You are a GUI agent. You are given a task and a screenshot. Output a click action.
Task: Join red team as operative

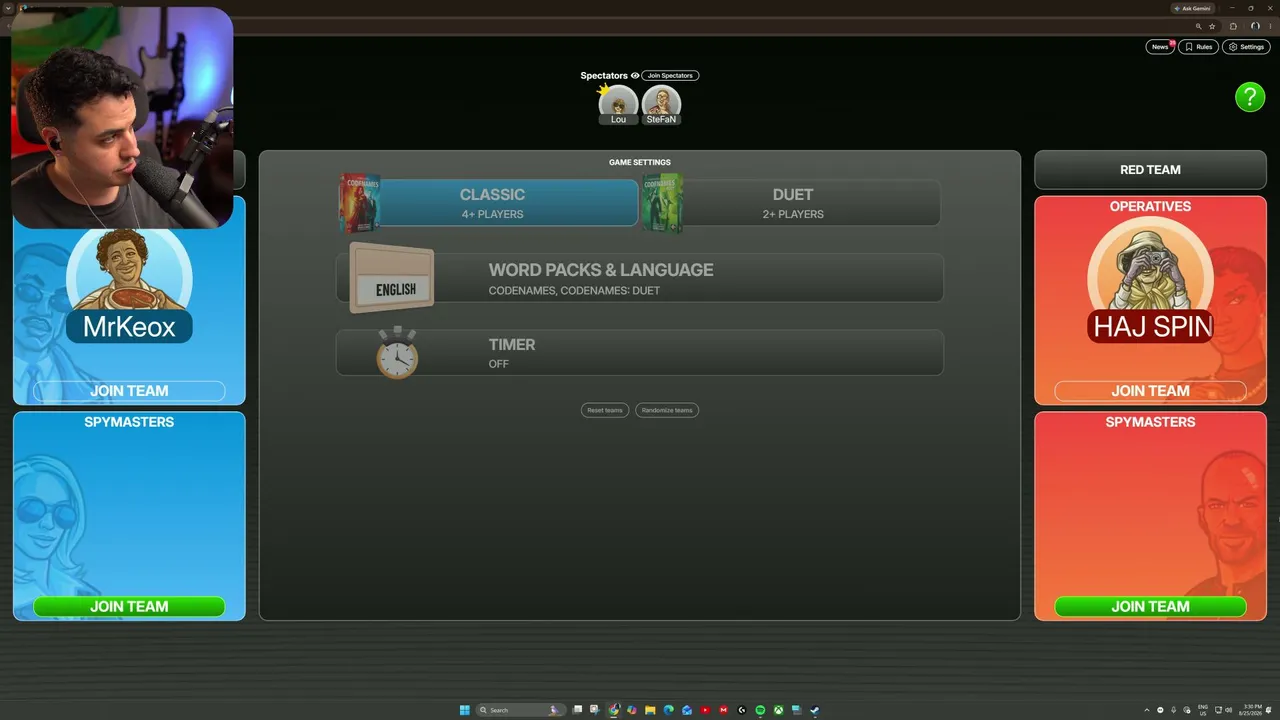(x=1150, y=391)
